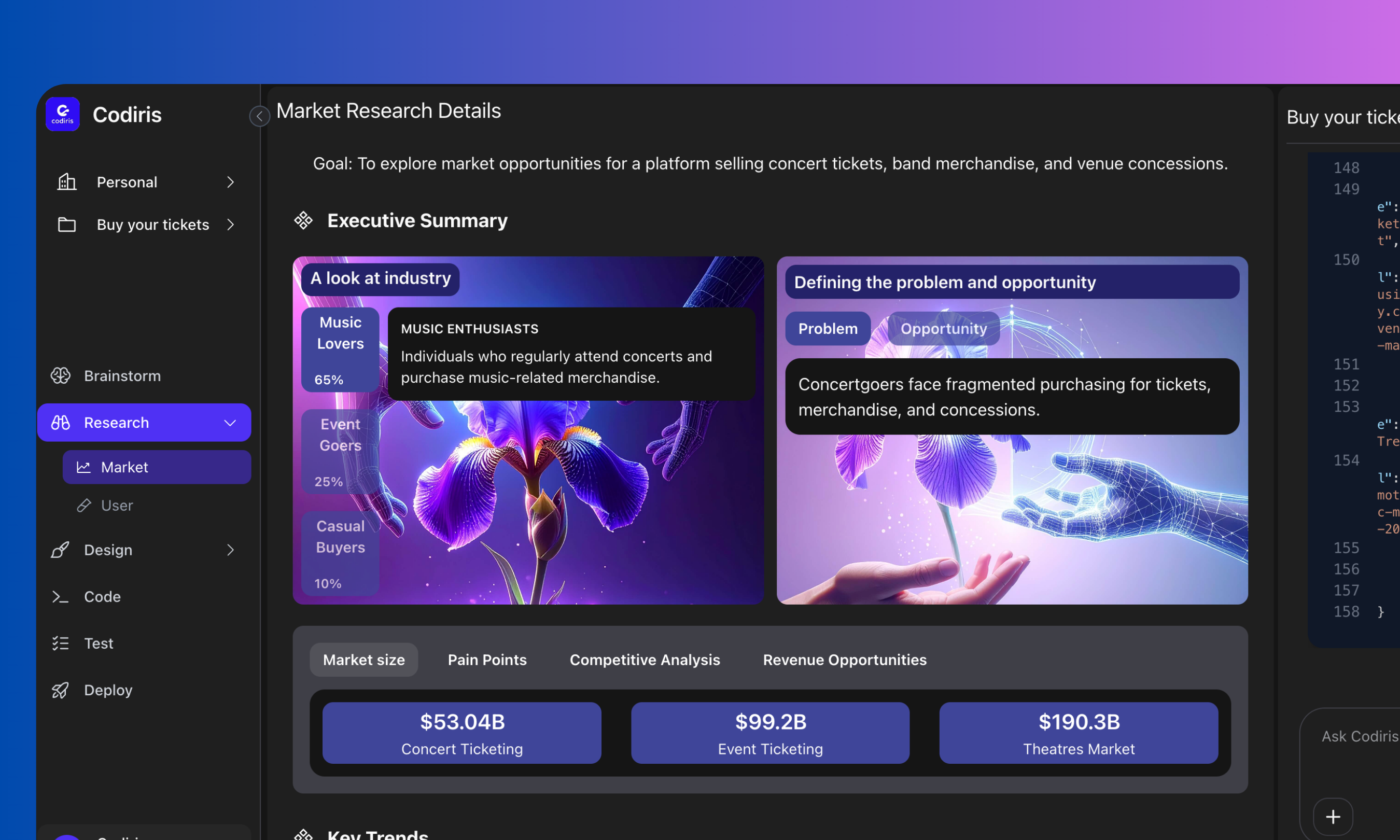Screen dimensions: 1400x840
Task: Expand the Buy your tickets folder chevron
Action: point(230,225)
